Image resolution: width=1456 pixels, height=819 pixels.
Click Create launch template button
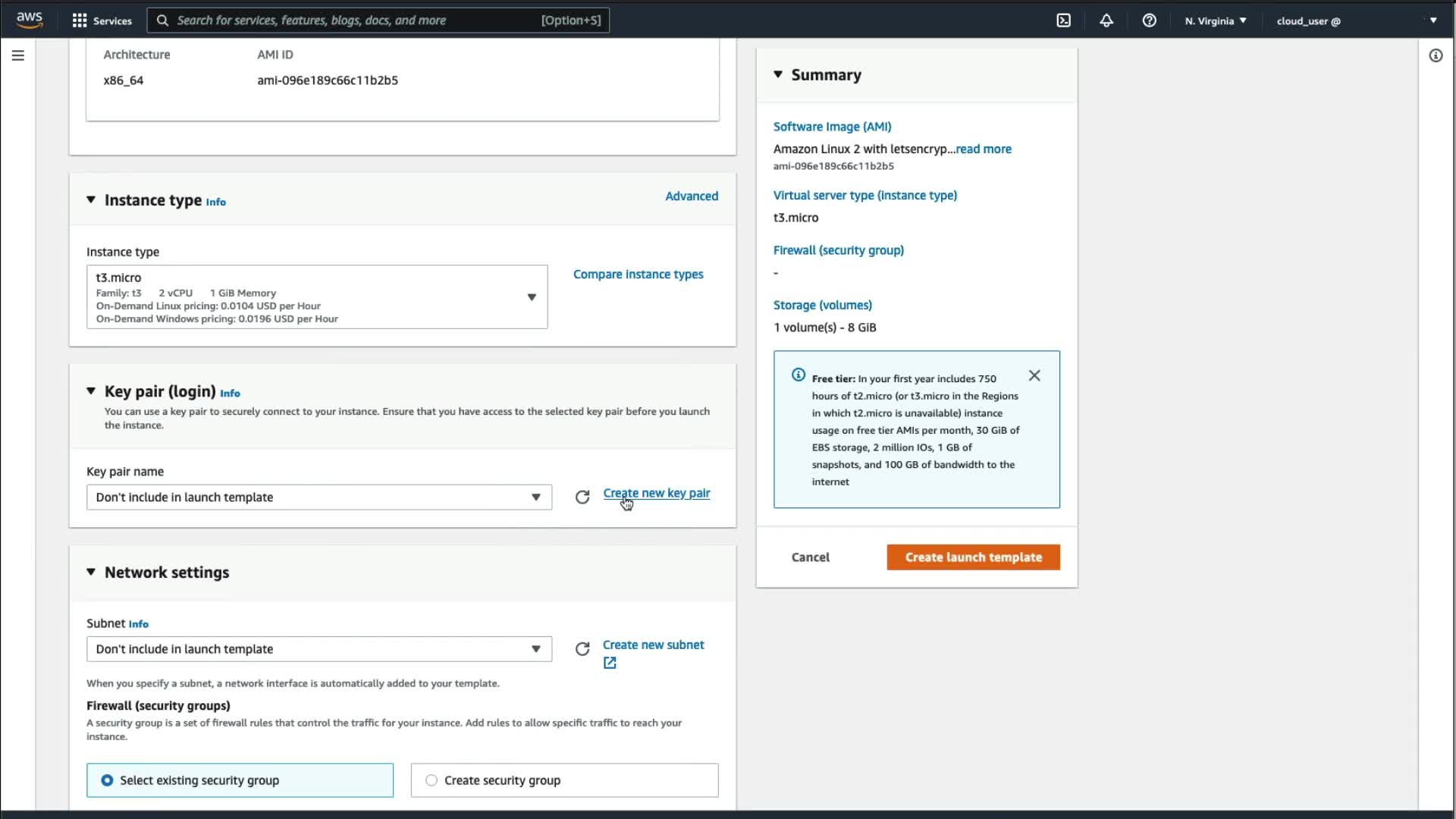coord(973,557)
